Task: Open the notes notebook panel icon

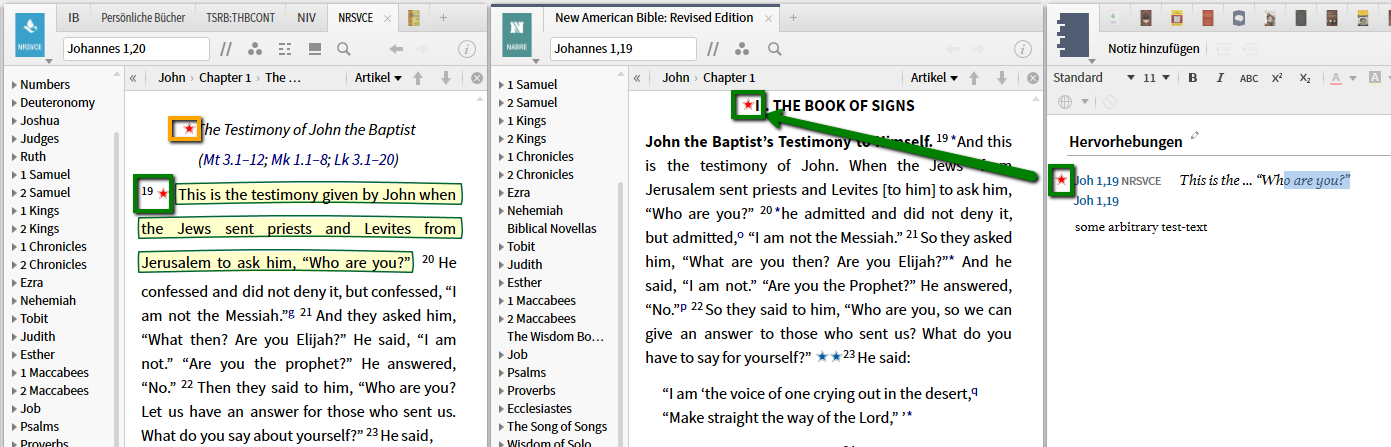Action: coord(1074,33)
